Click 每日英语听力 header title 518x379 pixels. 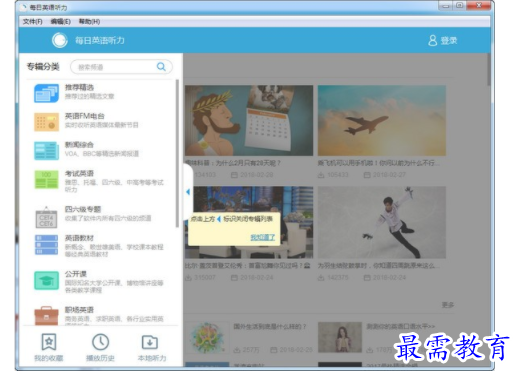[x=100, y=40]
